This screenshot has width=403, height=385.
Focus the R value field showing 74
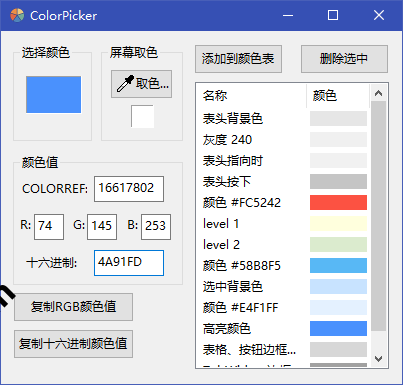(x=49, y=227)
